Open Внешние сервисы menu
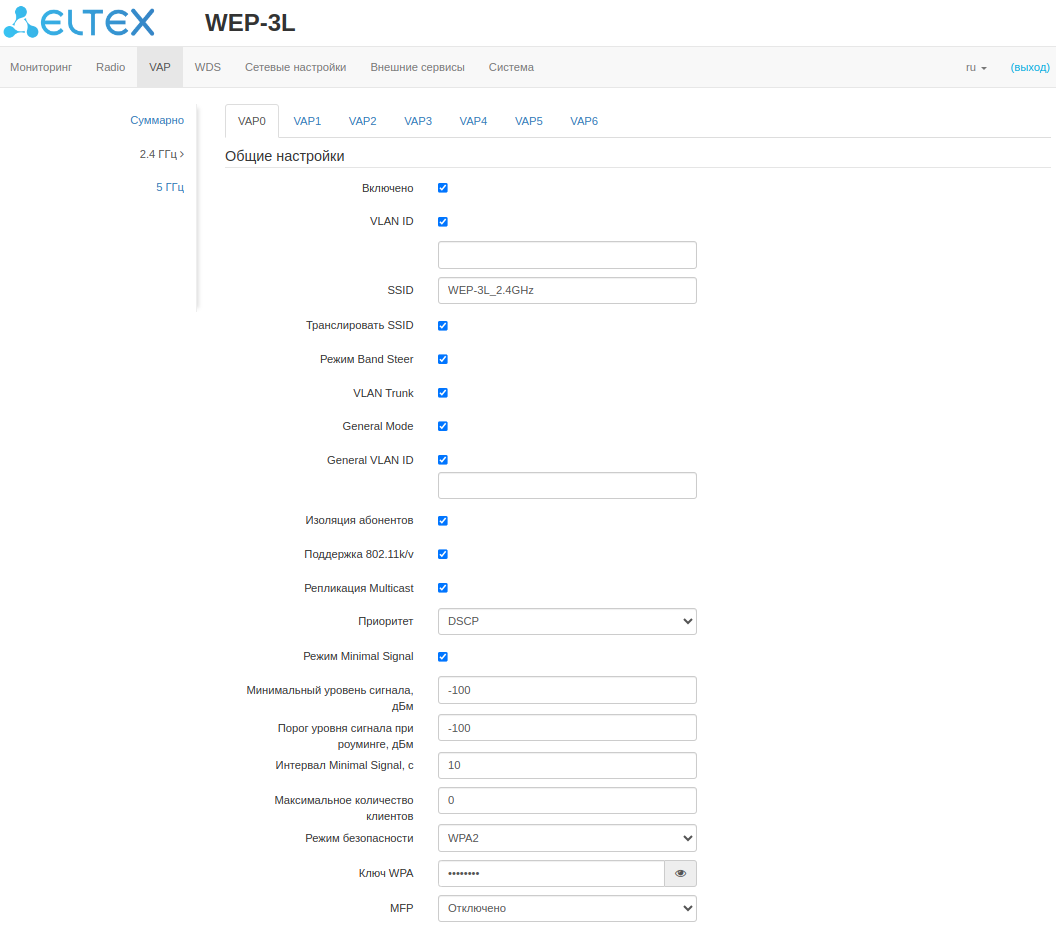 pos(418,67)
